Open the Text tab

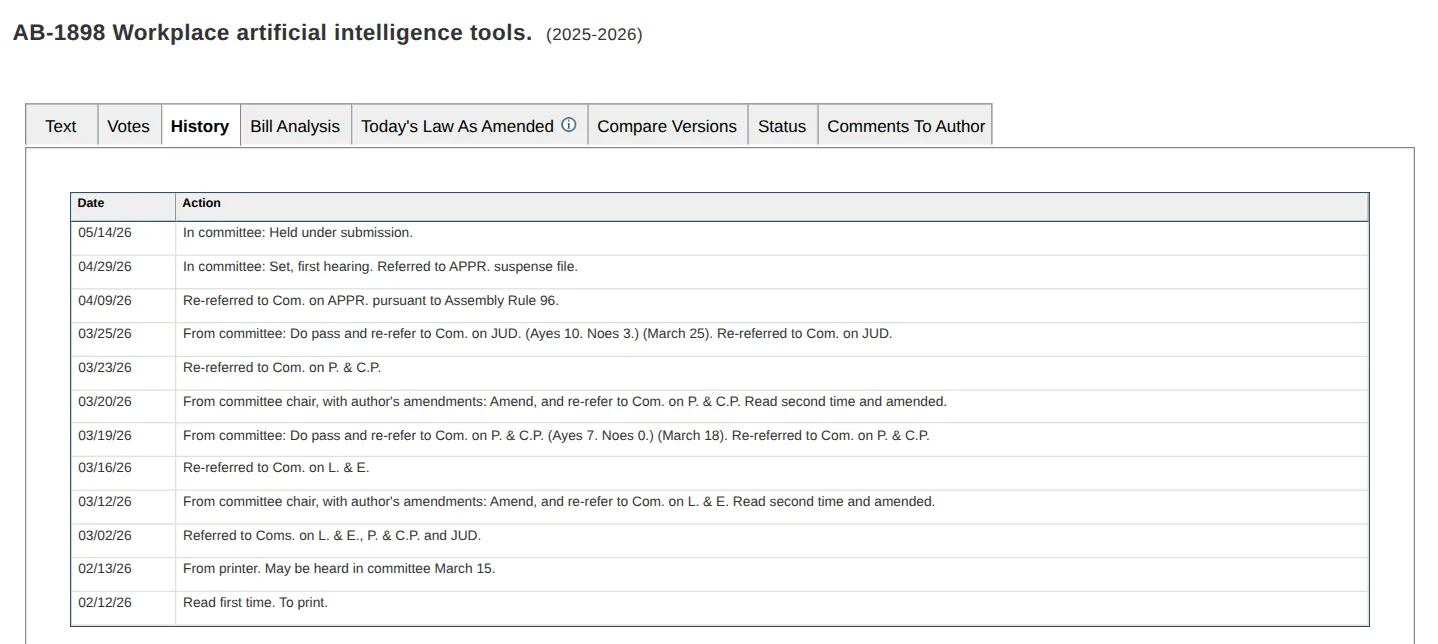(x=61, y=126)
